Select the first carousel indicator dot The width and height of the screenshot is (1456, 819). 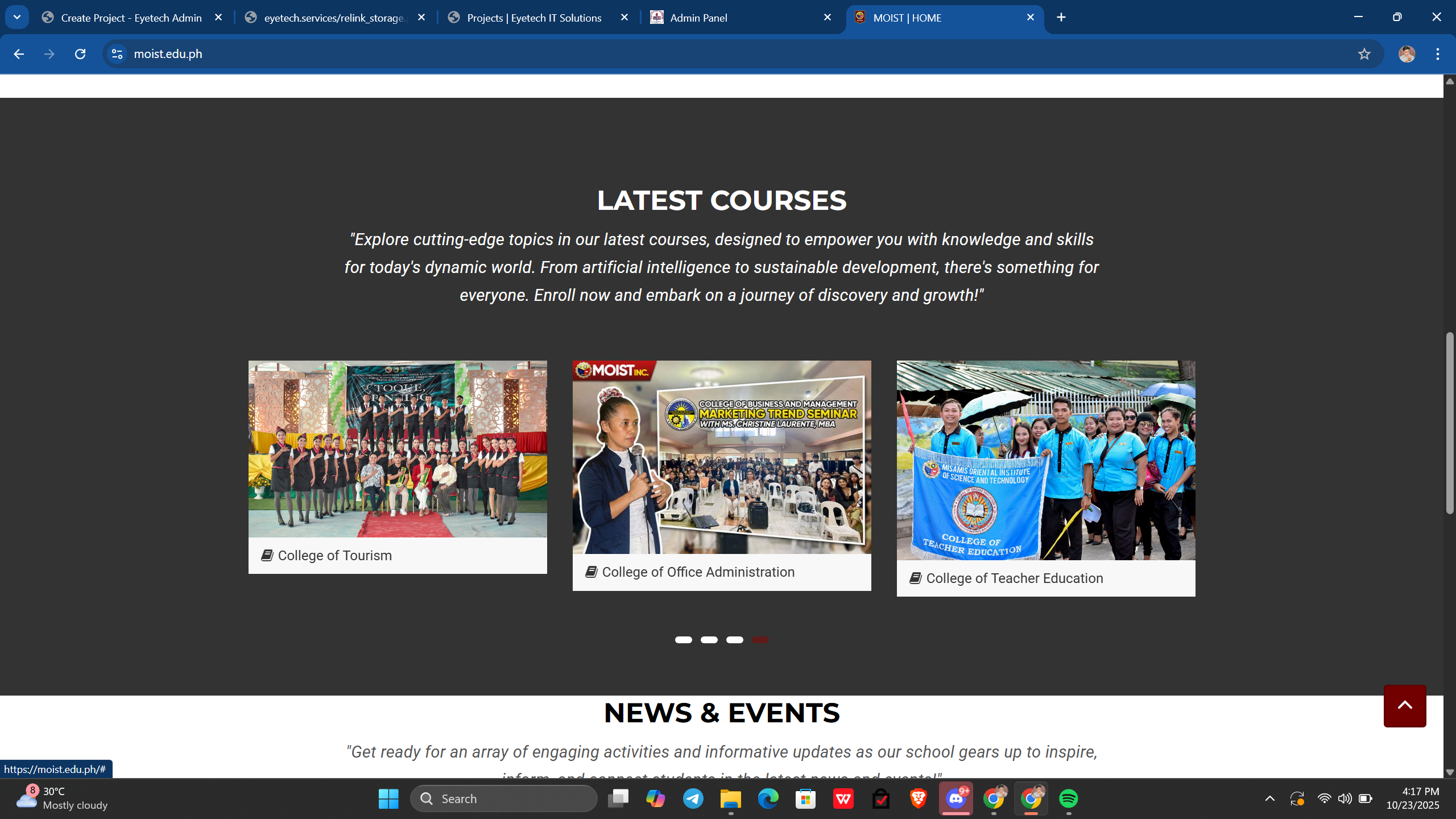(x=683, y=640)
